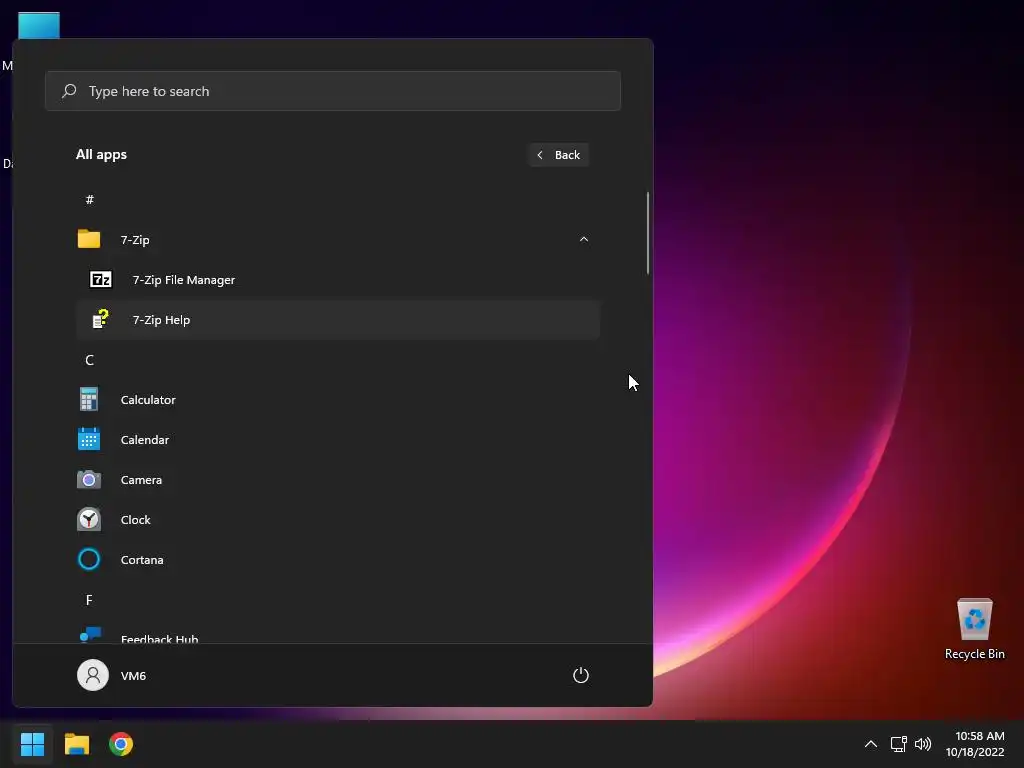Click the All apps list scrollbar
Viewport: 1024px width, 768px height.
tap(648, 232)
